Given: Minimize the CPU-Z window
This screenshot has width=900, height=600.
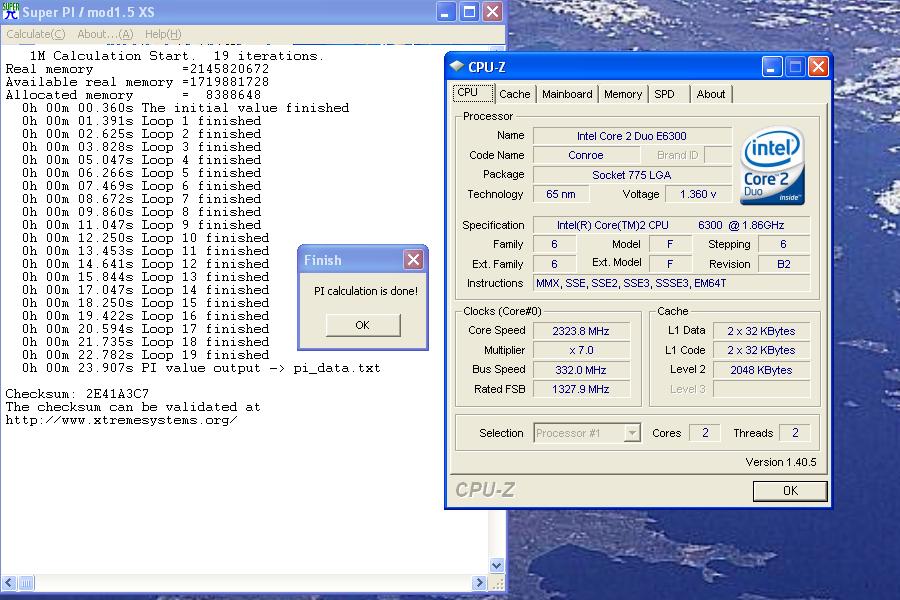Looking at the screenshot, I should tap(771, 67).
